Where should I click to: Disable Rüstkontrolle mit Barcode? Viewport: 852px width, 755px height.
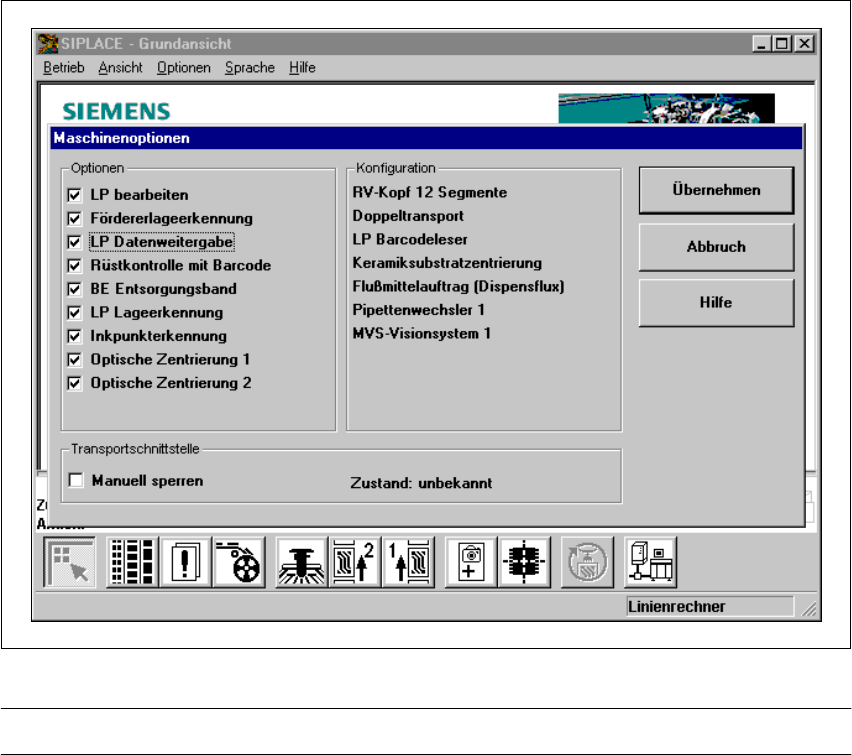[74, 265]
